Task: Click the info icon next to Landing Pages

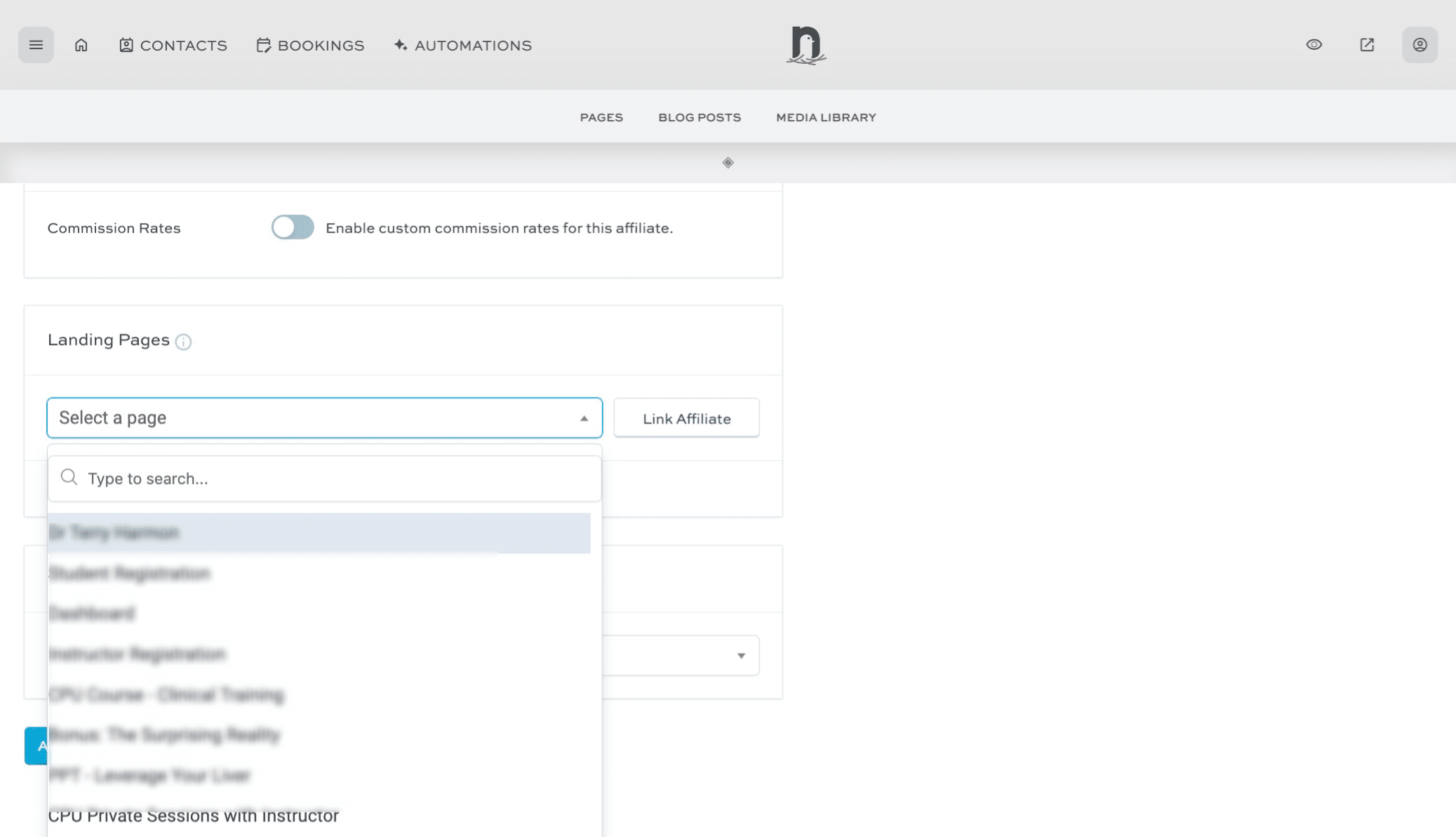Action: coord(184,342)
